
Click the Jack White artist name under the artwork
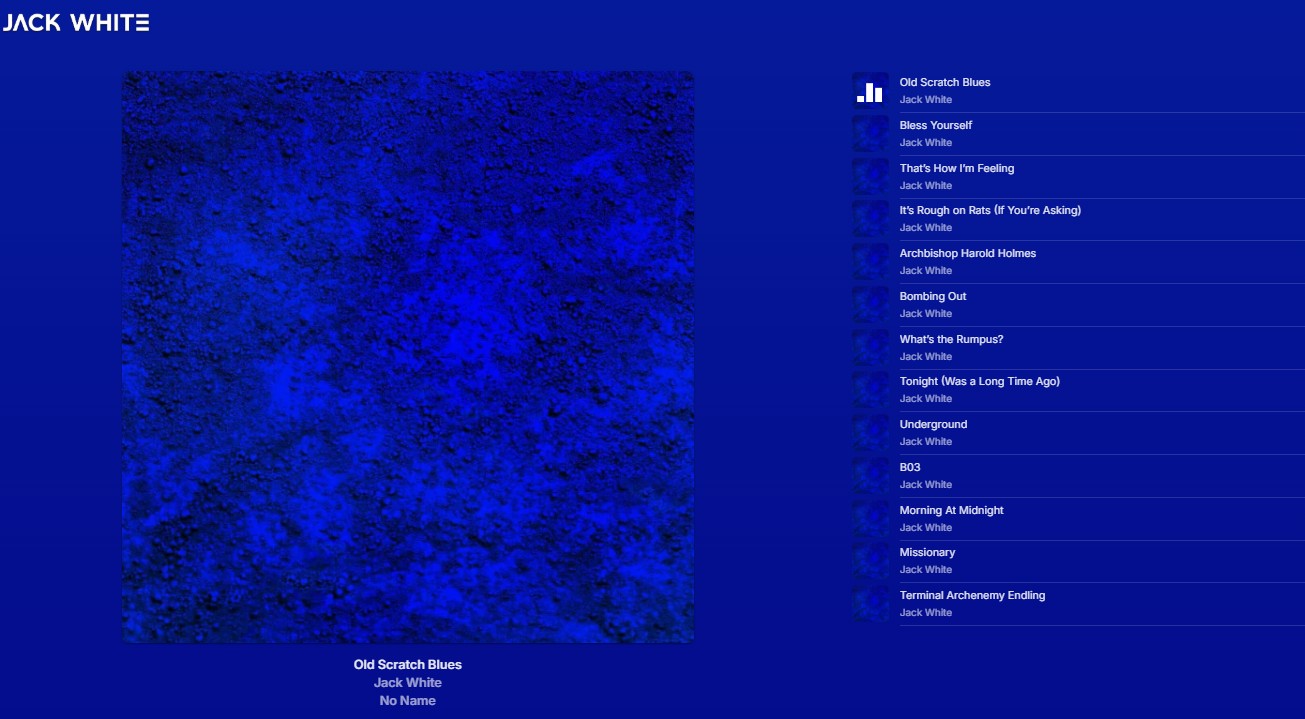click(406, 682)
